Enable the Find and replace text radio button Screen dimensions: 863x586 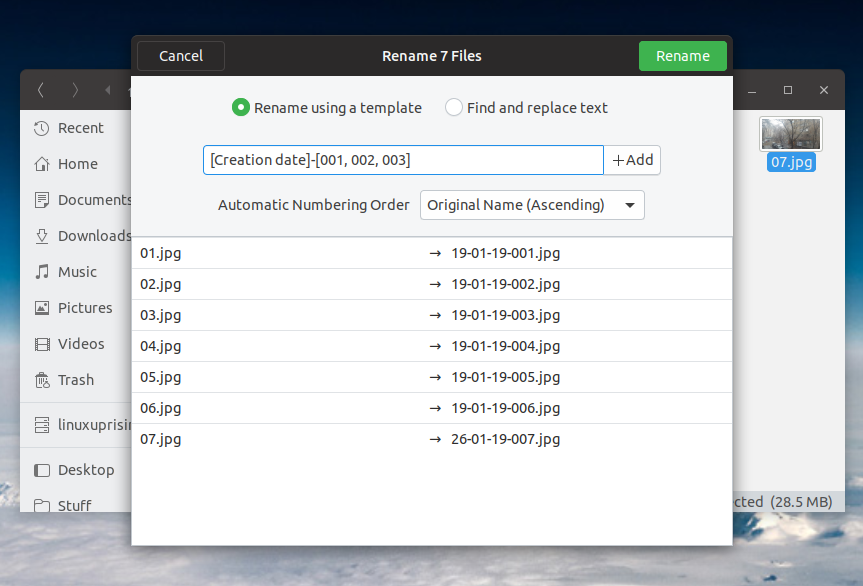[453, 107]
